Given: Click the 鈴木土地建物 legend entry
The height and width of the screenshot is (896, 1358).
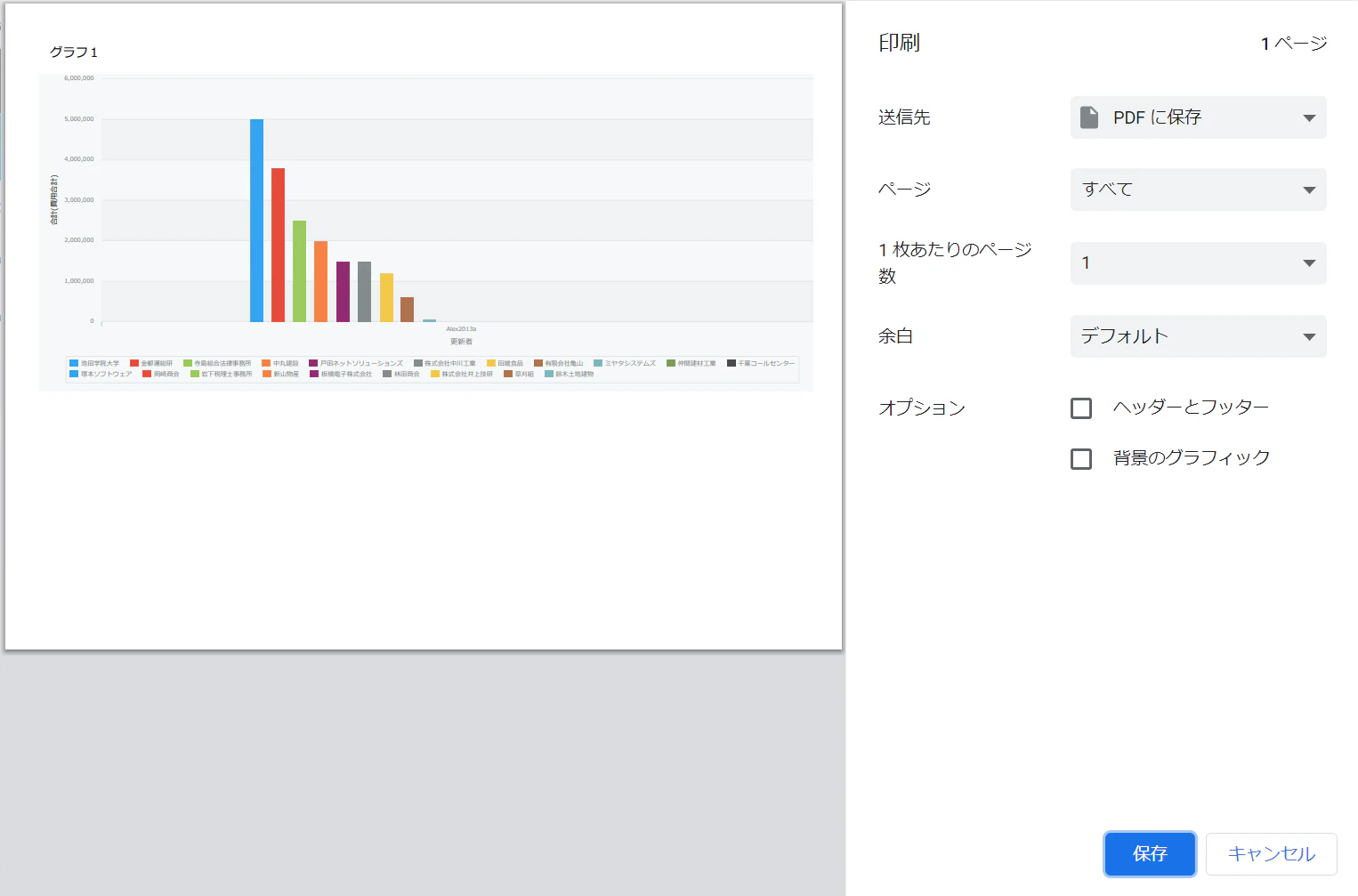Looking at the screenshot, I should (x=570, y=374).
